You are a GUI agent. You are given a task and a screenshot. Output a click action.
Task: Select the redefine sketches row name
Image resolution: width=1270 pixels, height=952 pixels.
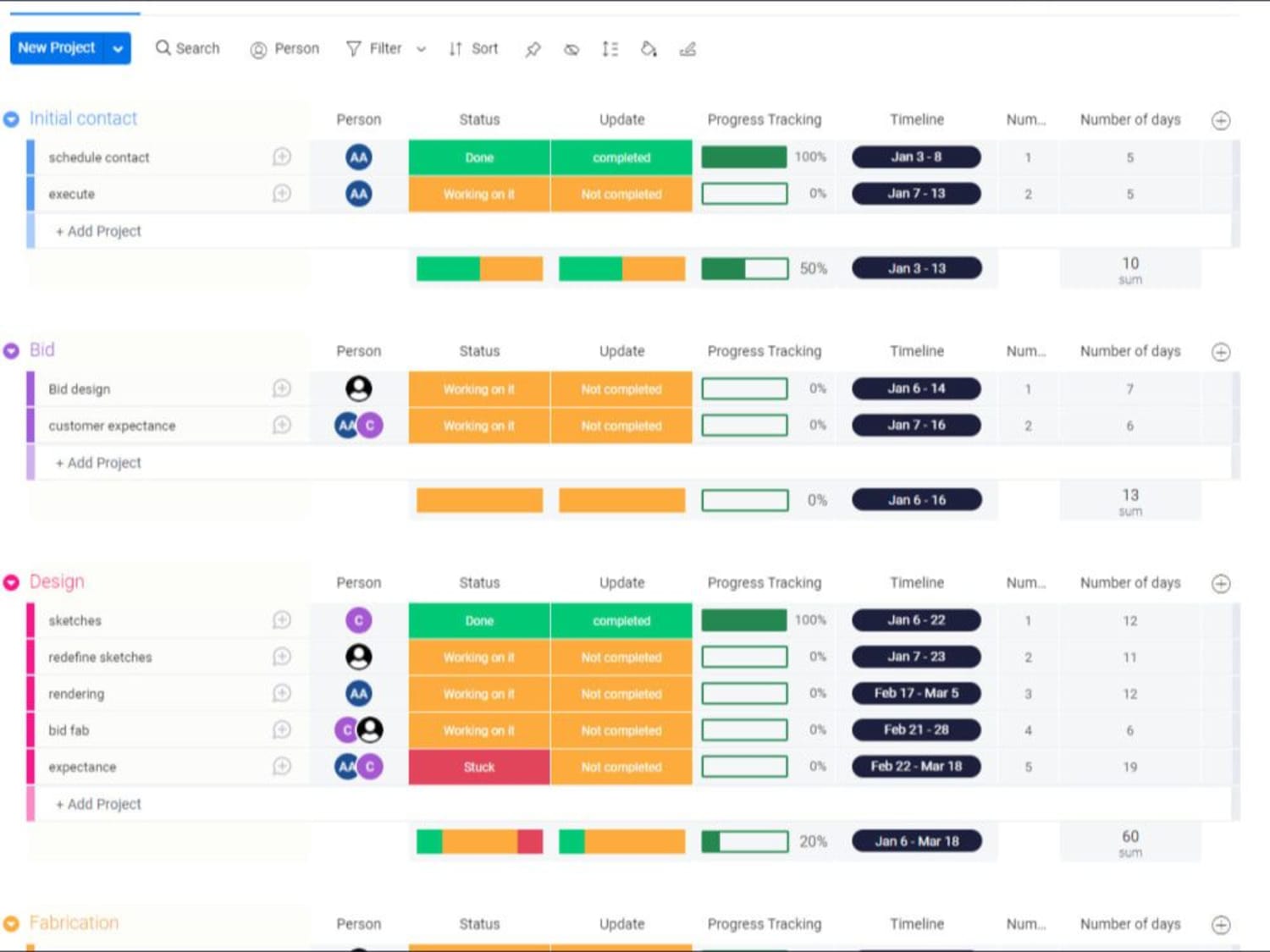tap(100, 657)
